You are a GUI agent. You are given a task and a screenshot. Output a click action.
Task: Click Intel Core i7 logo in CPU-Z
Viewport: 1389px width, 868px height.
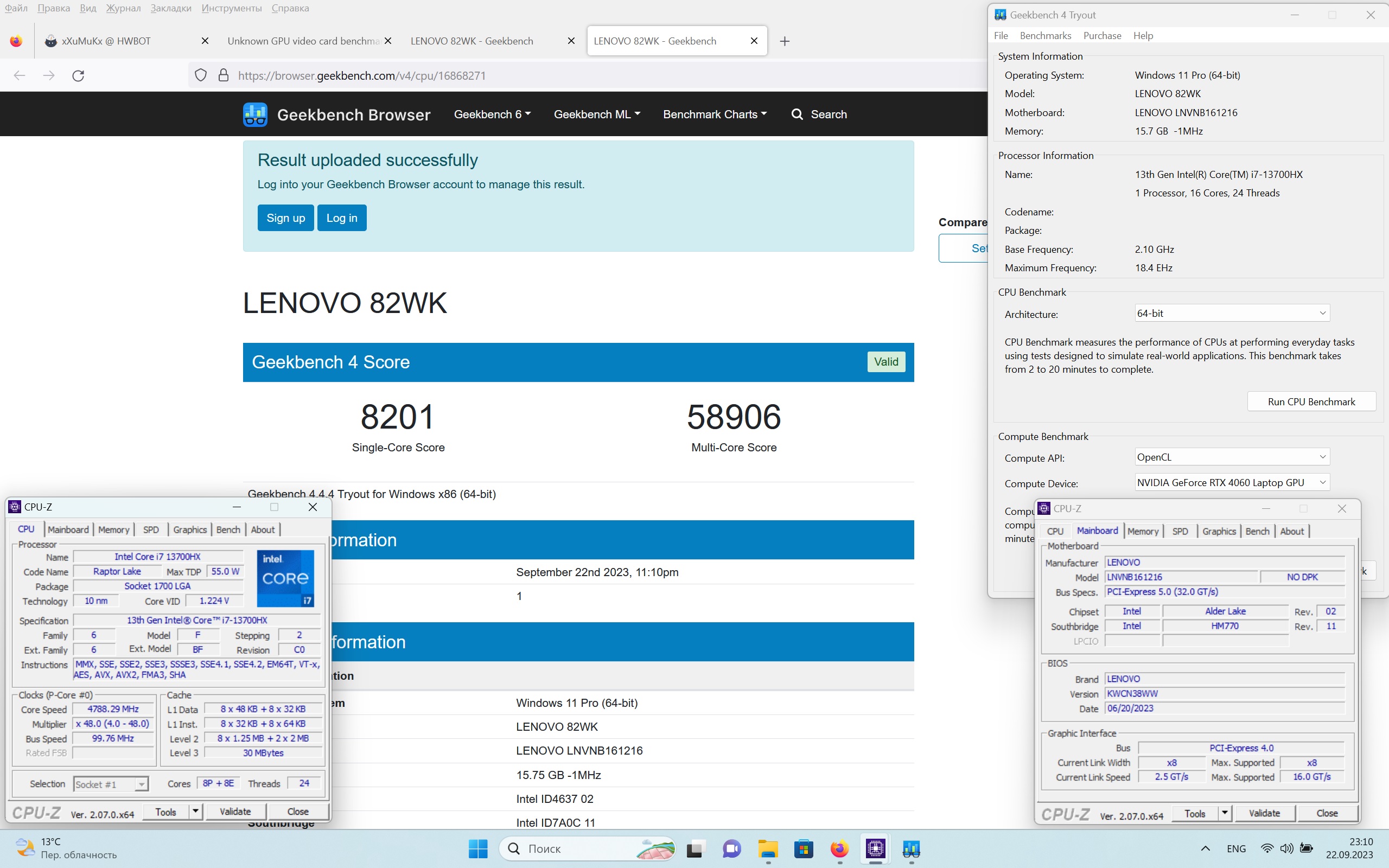pos(285,579)
